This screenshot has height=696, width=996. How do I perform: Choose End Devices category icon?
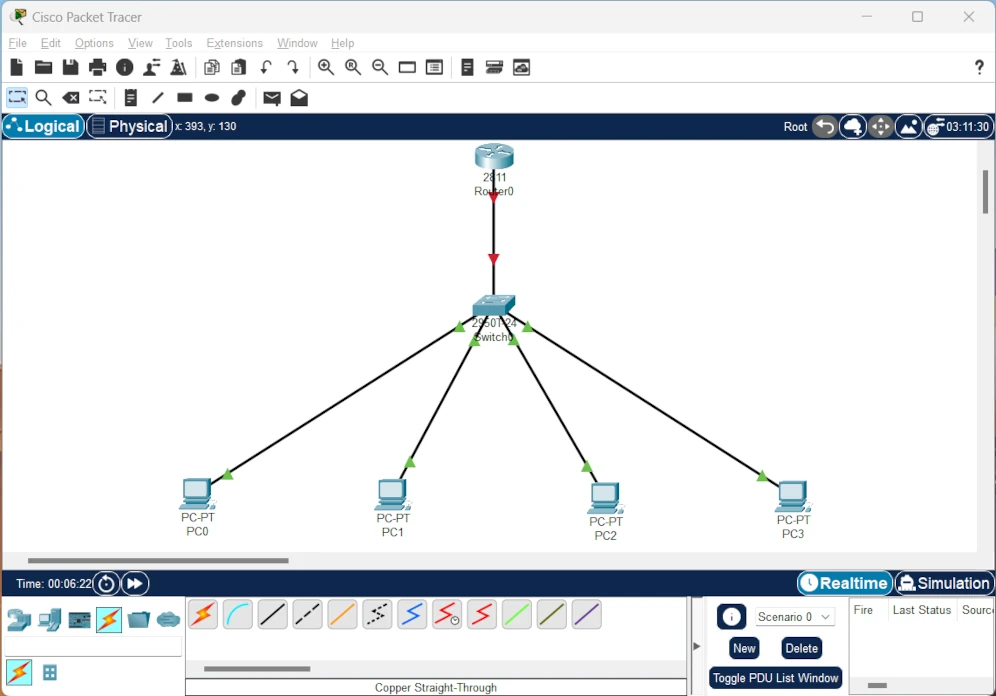(50, 619)
